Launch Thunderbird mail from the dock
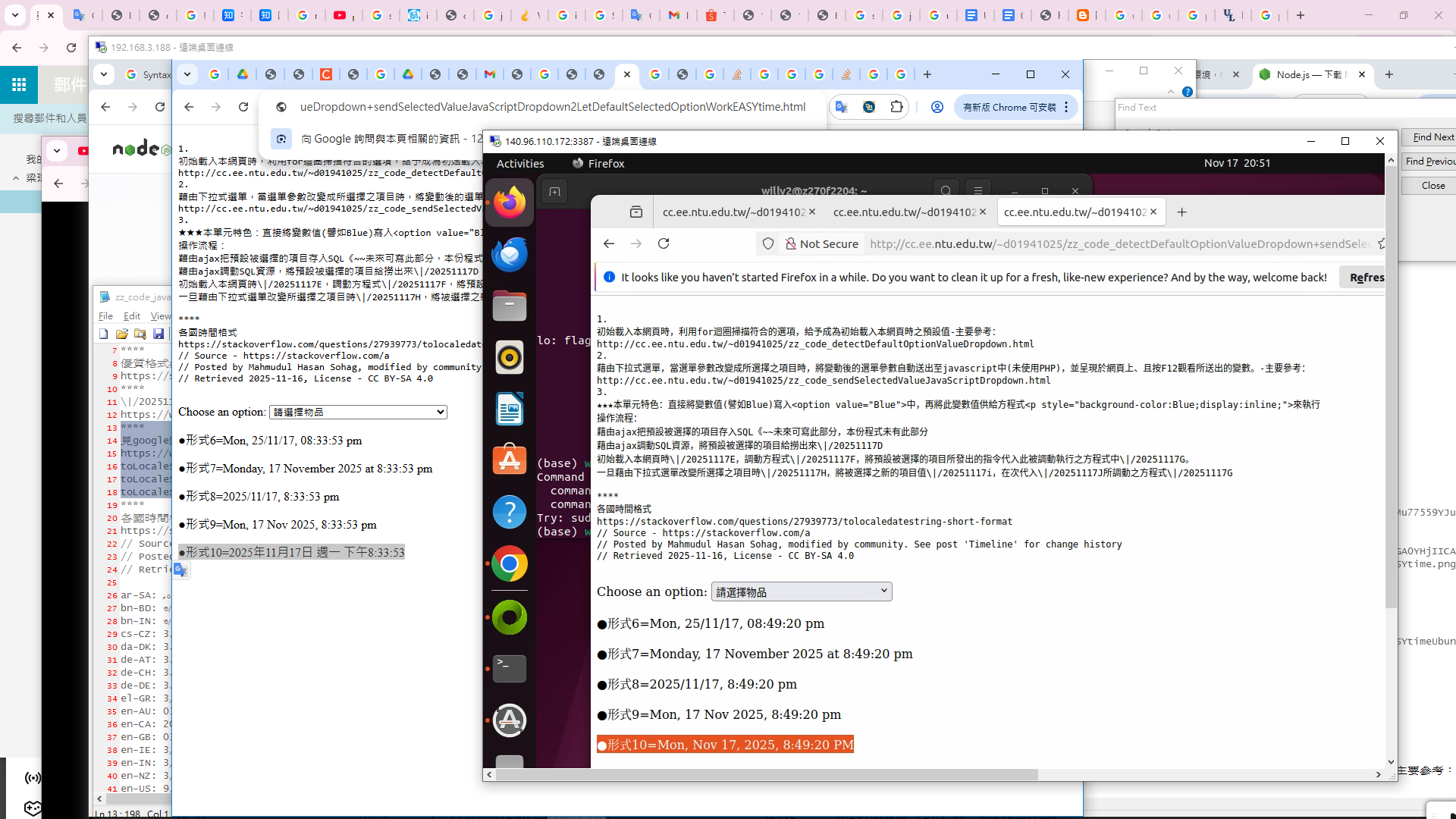1456x819 pixels. 510,254
